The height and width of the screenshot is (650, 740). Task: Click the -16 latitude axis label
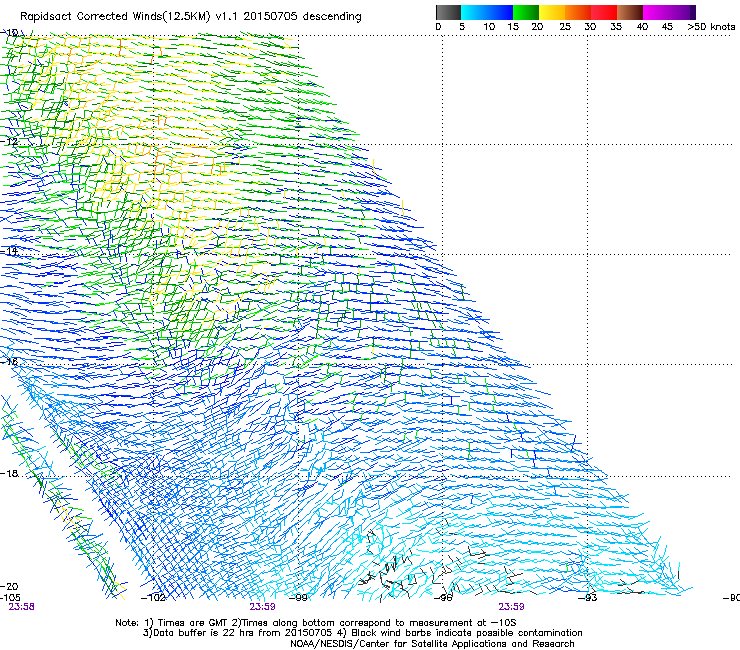pos(10,362)
